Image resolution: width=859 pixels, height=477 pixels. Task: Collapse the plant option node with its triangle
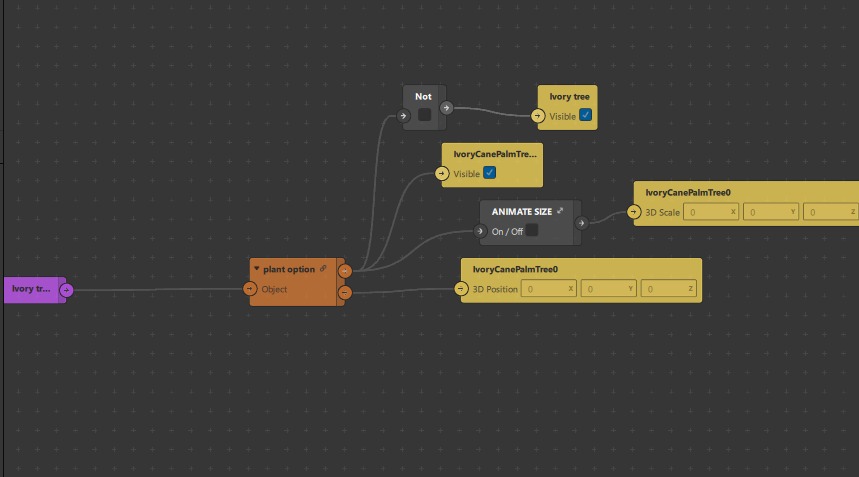[x=256, y=268]
